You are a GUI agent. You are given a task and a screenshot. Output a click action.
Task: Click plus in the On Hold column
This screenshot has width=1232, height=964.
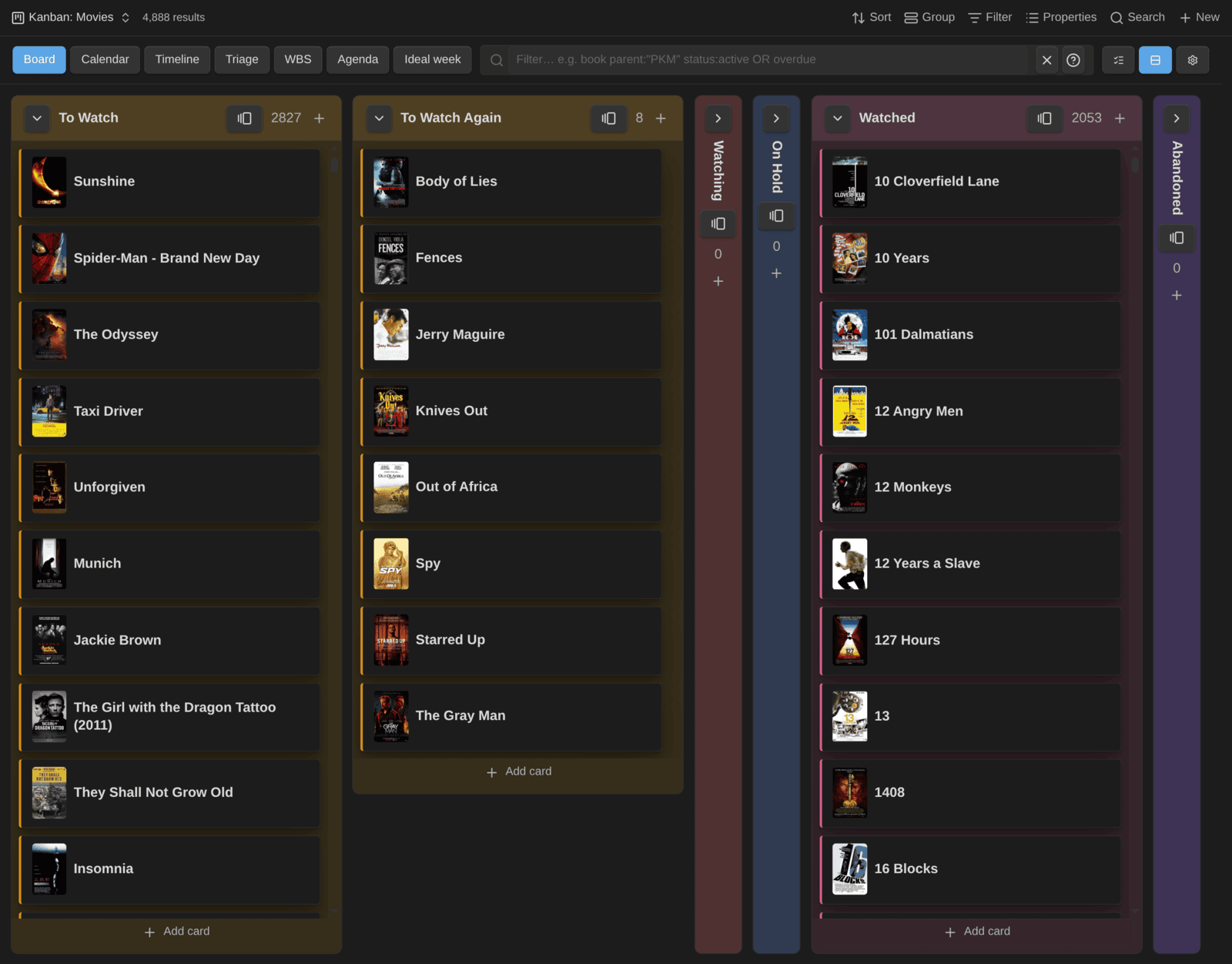click(776, 273)
